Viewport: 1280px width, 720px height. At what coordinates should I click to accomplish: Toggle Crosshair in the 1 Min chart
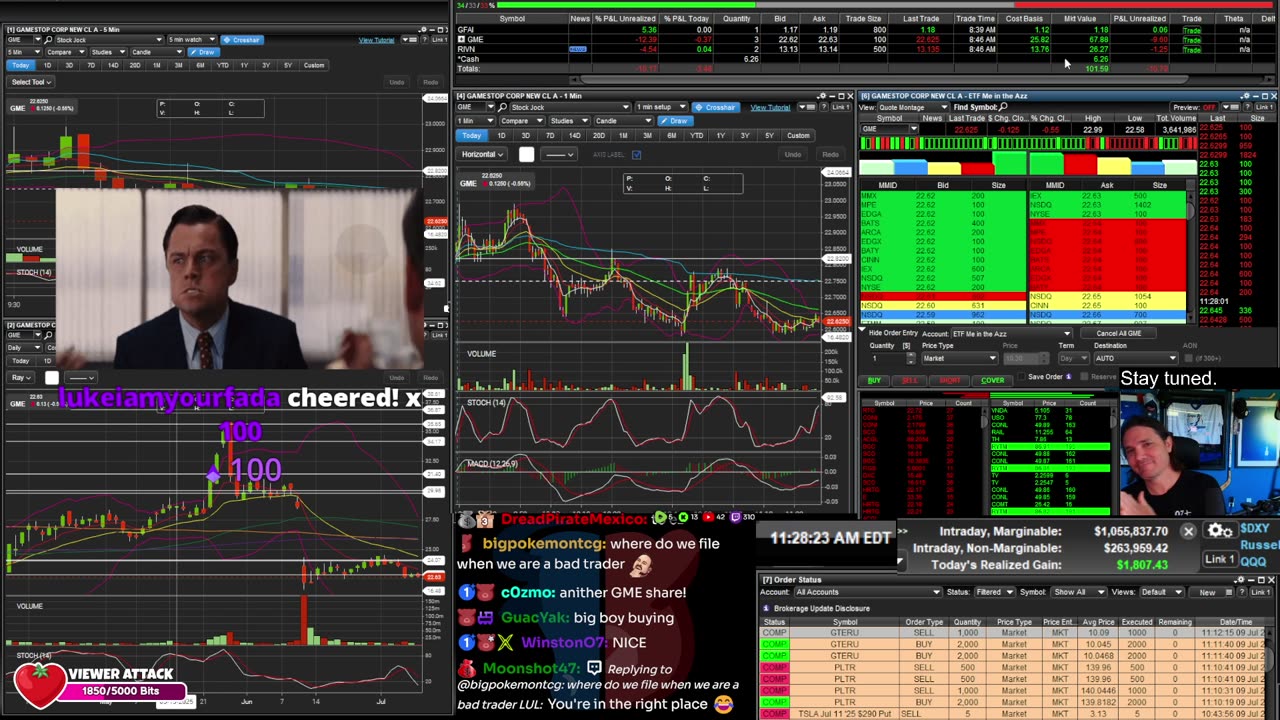click(x=716, y=107)
